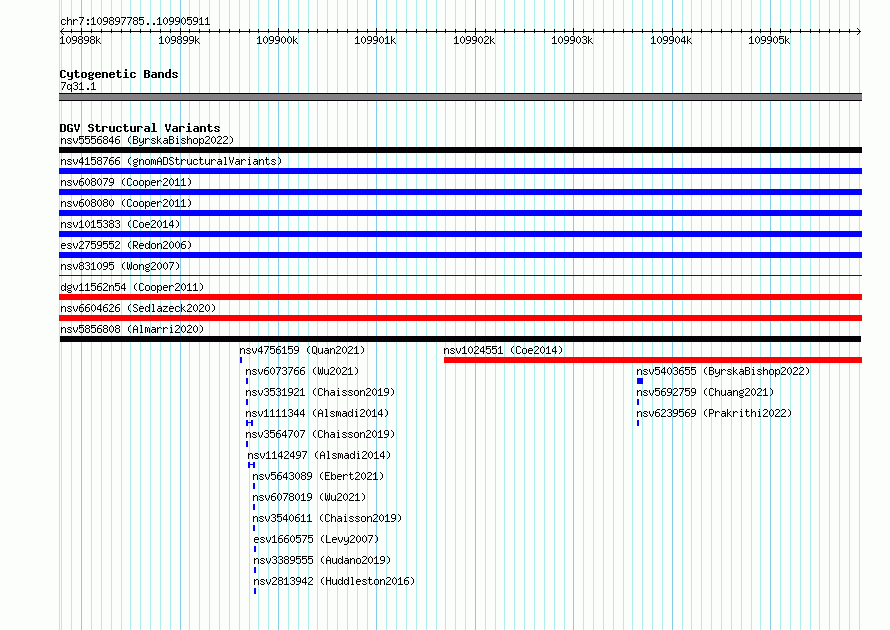Viewport: 890px width, 630px height.
Task: Click nsv1142497 (Alsmadi2014) label
Action: (x=319, y=455)
